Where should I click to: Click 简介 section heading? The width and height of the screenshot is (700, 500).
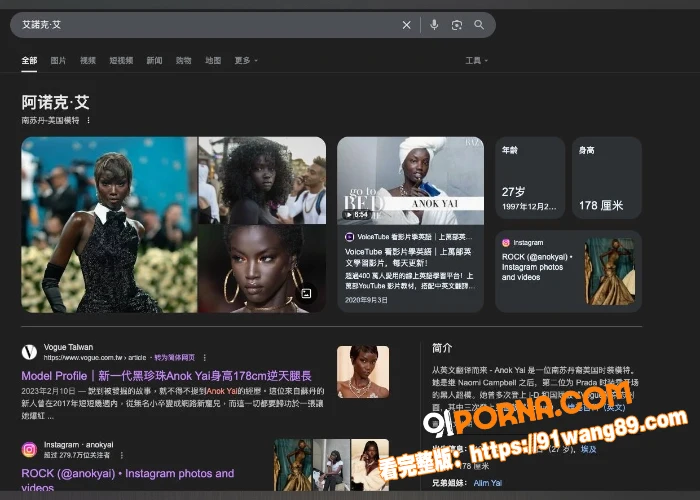tap(442, 348)
